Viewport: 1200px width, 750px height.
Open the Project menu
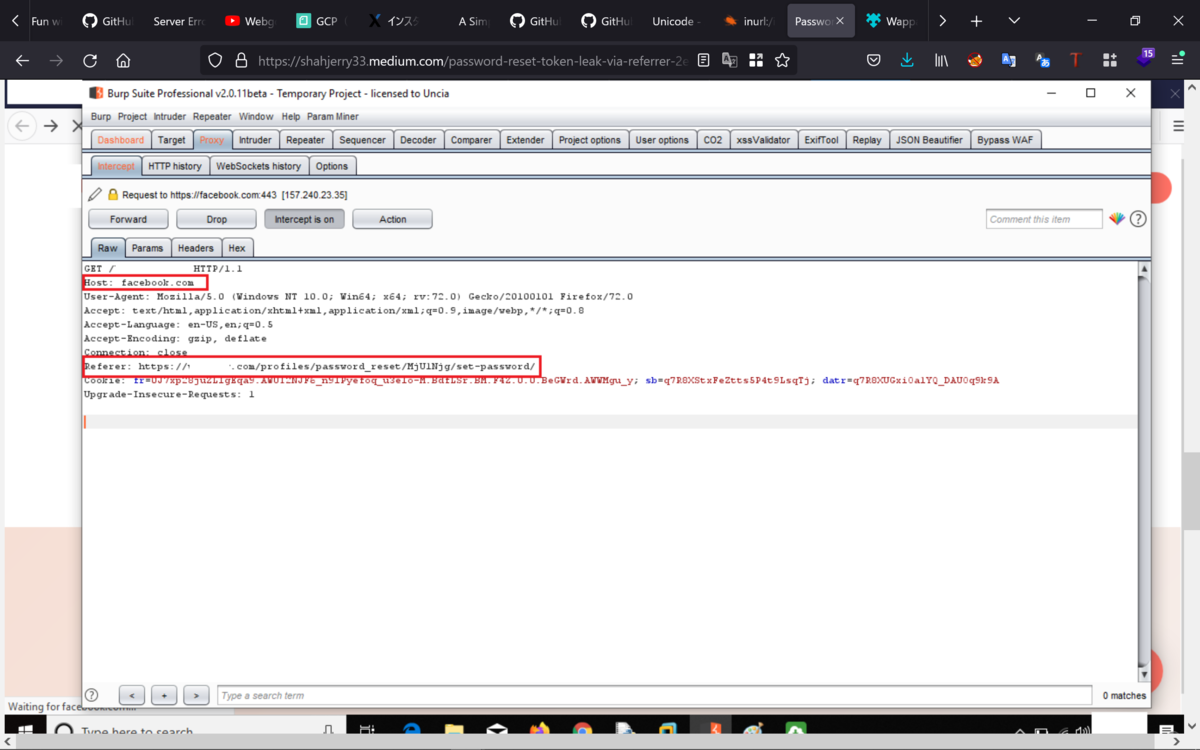132,116
